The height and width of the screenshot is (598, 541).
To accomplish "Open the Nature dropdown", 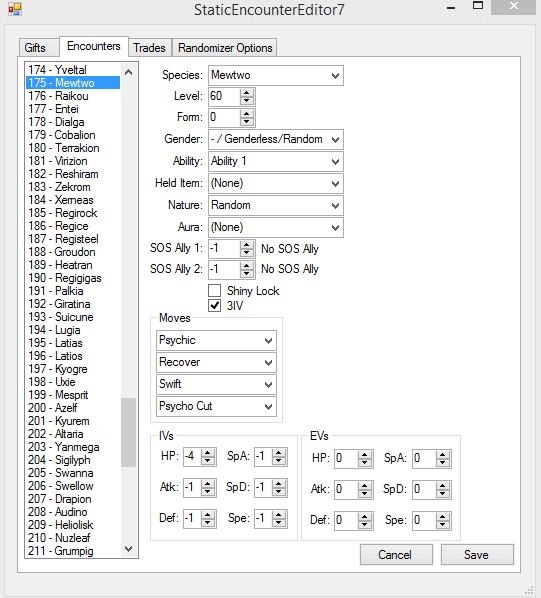I will click(x=276, y=205).
